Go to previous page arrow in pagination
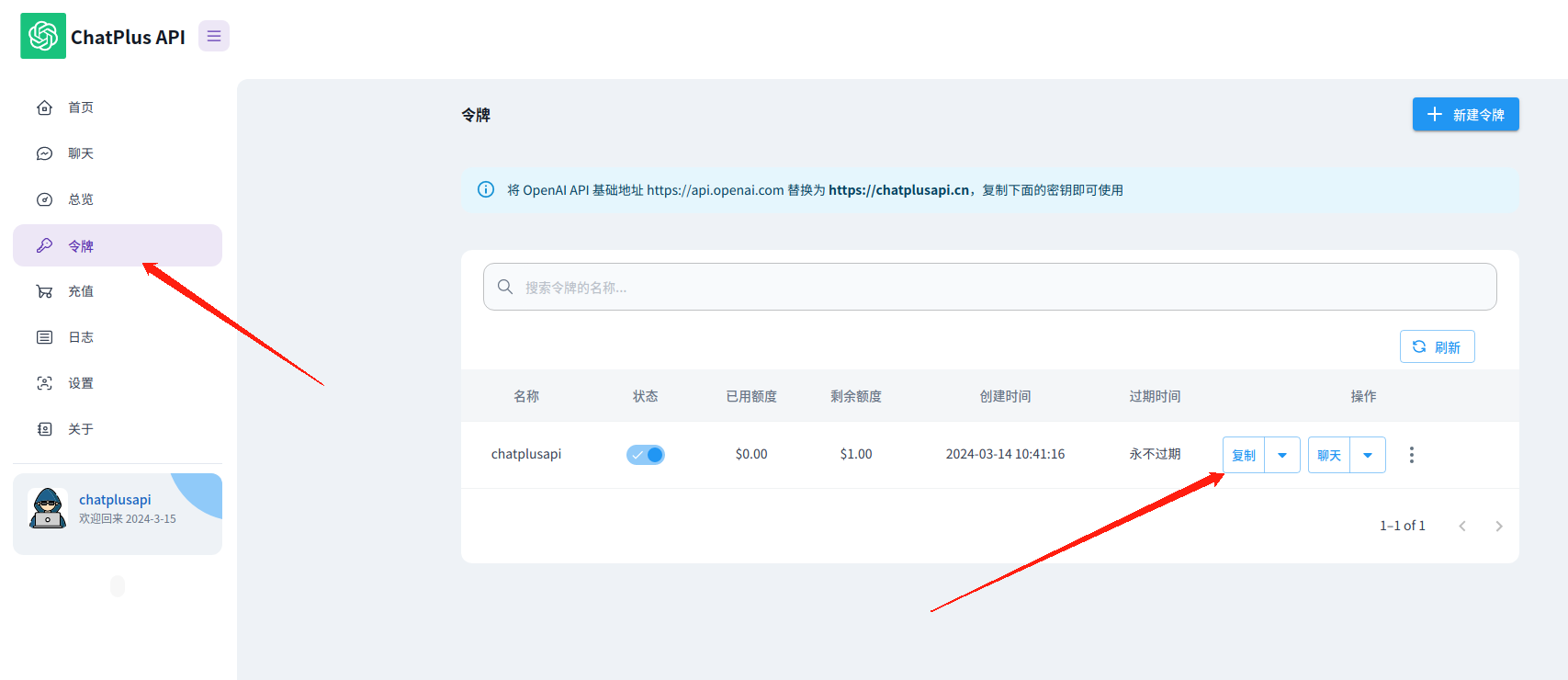 tap(1462, 526)
